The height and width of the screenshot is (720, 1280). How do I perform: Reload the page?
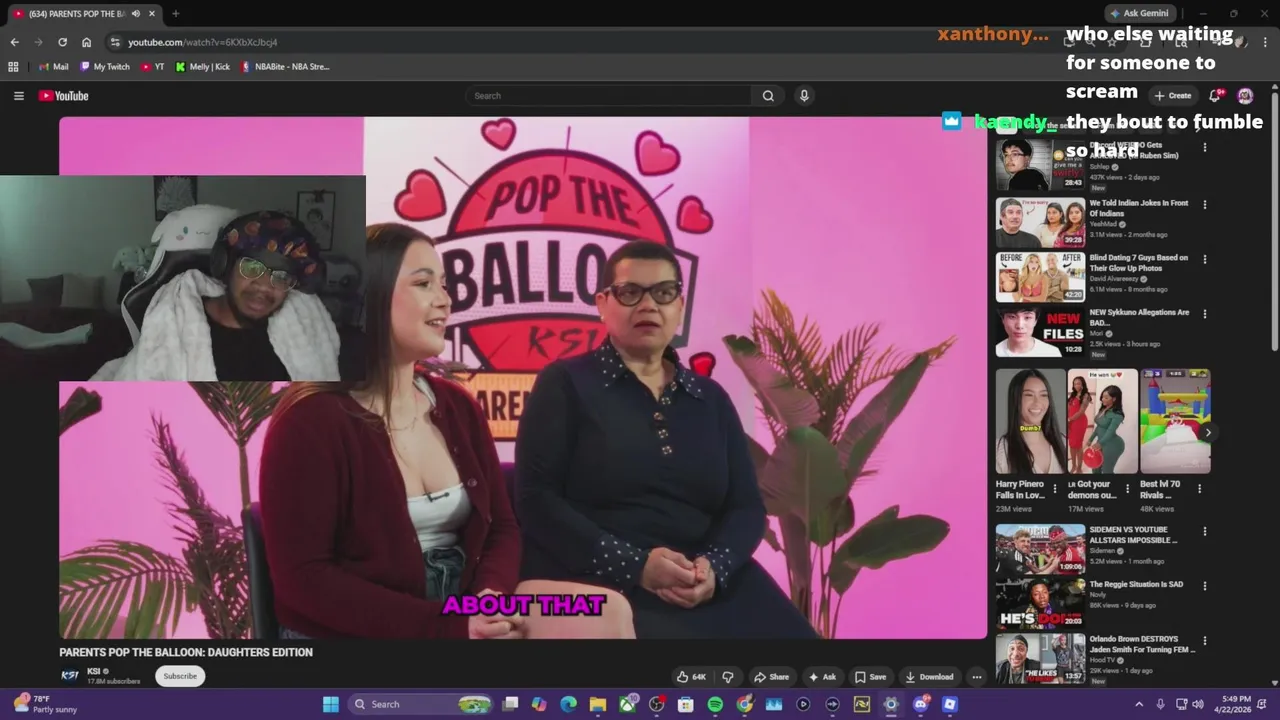click(62, 42)
